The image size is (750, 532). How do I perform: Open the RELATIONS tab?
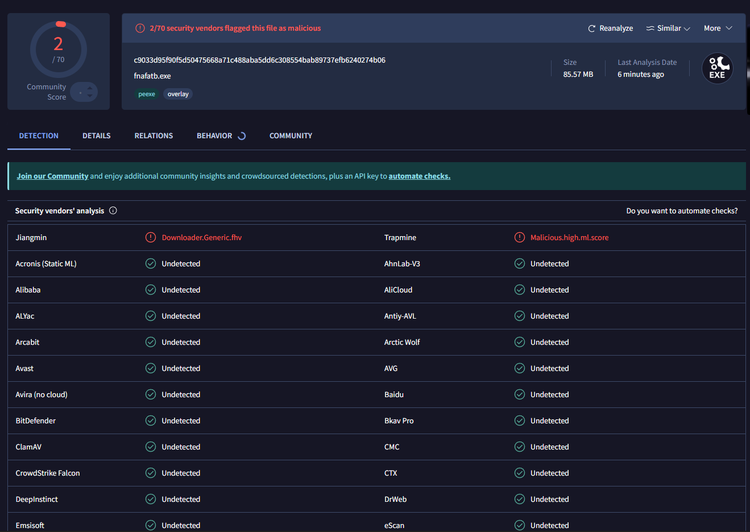pyautogui.click(x=154, y=136)
